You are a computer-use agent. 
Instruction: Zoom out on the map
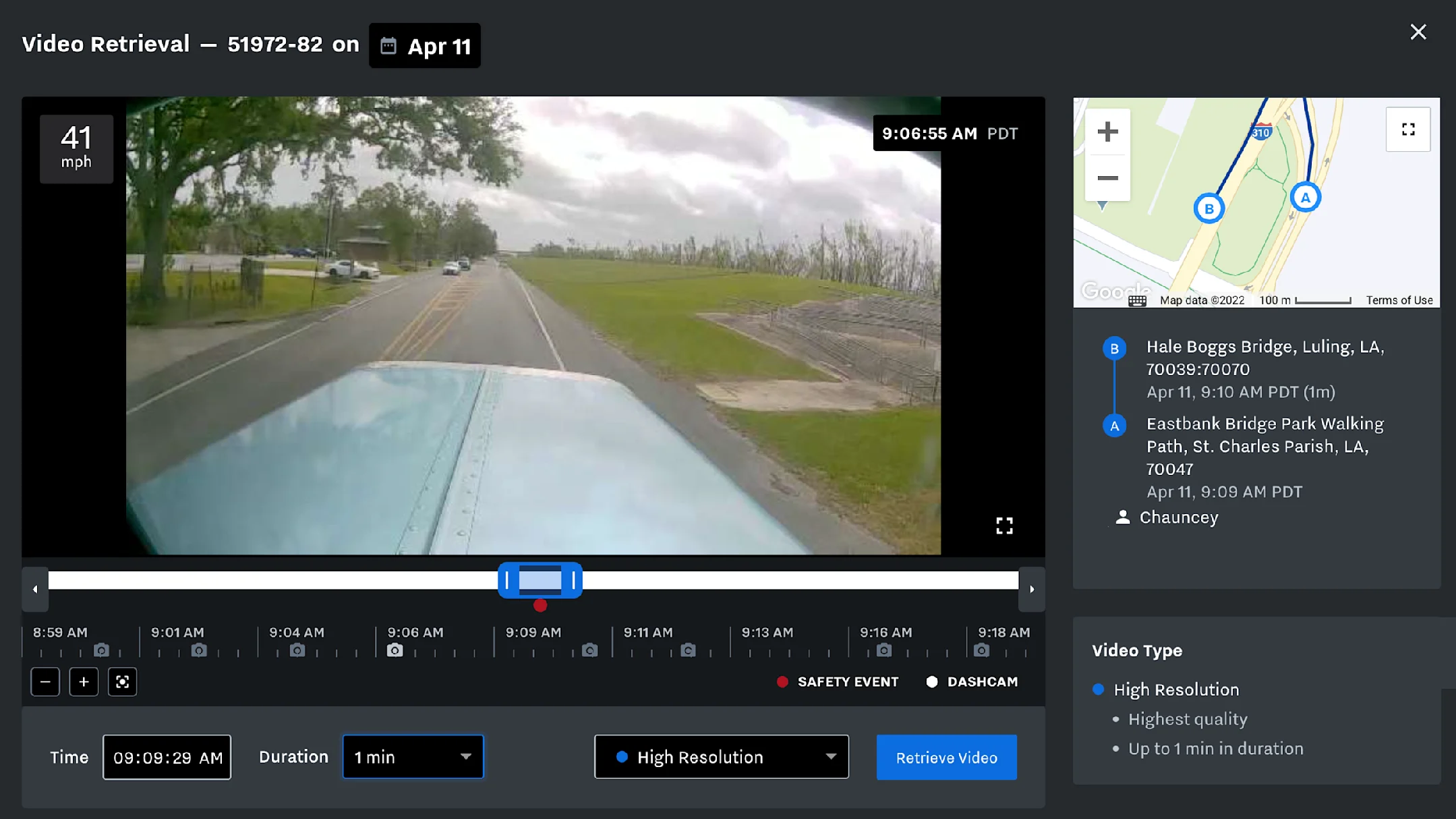pos(1107,178)
